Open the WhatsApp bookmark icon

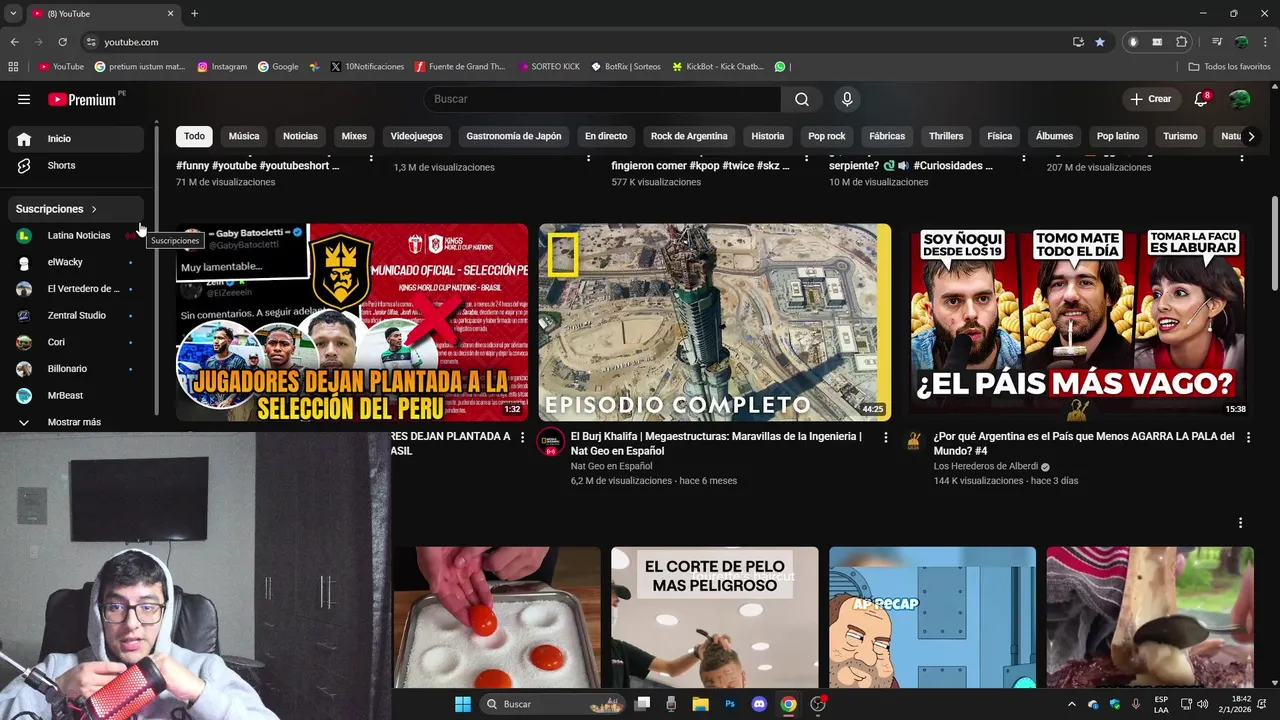pos(780,67)
